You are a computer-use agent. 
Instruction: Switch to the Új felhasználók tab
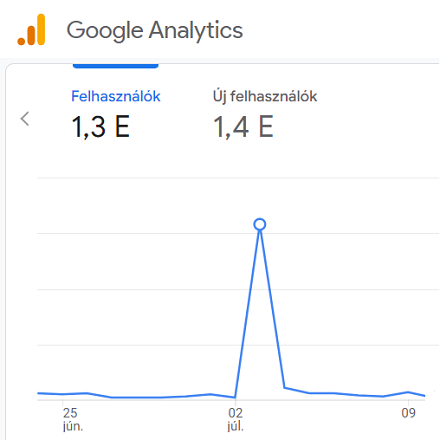265,96
